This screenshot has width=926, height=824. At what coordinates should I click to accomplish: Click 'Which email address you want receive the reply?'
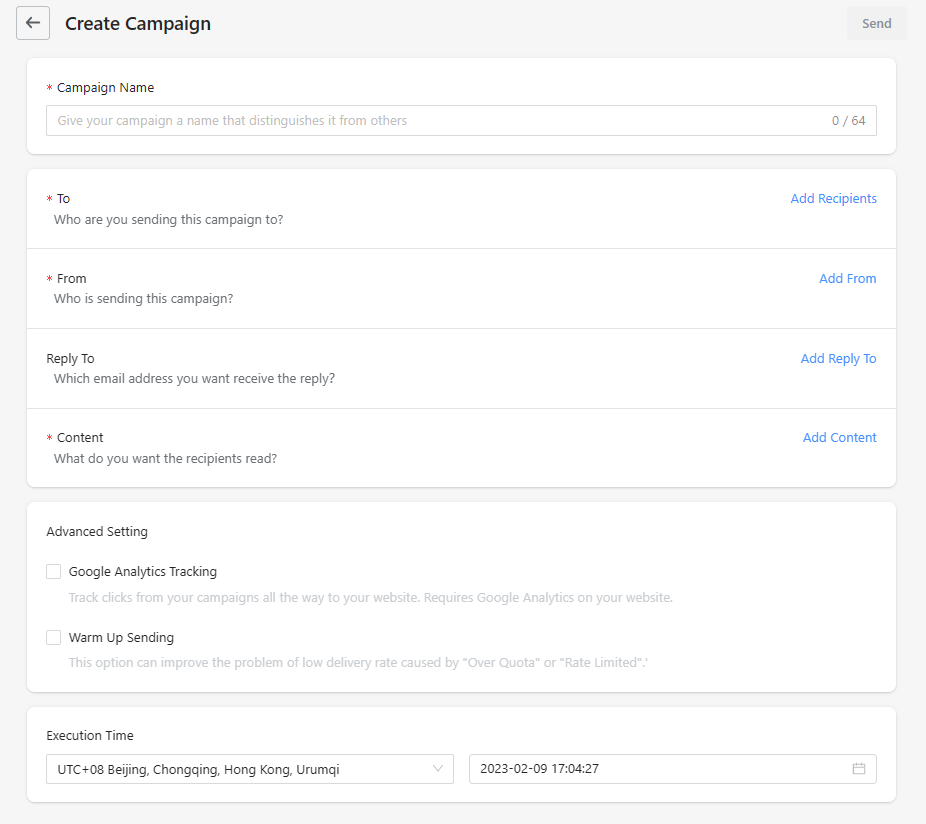pos(194,379)
